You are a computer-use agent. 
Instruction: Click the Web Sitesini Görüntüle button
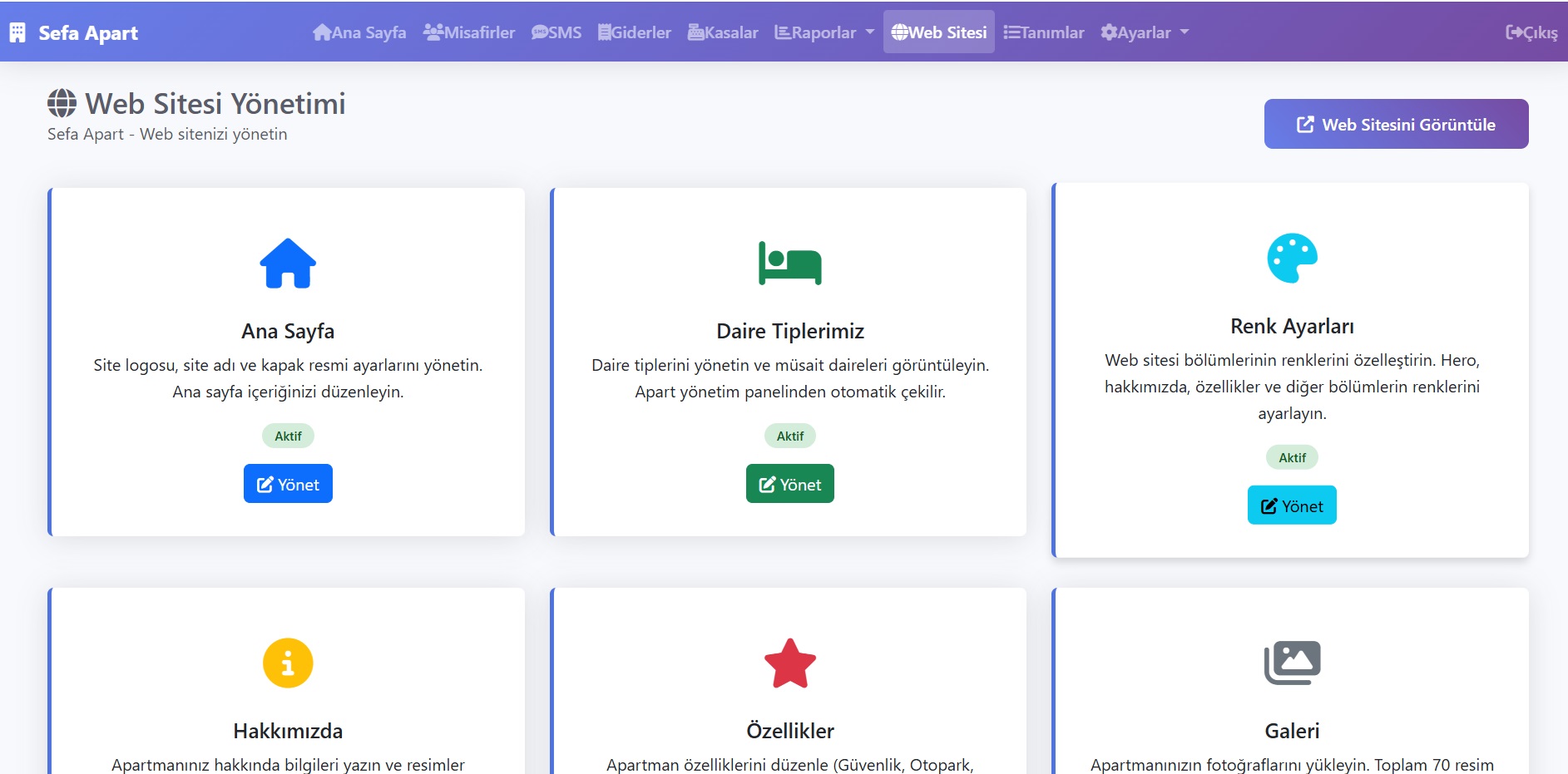tap(1396, 124)
